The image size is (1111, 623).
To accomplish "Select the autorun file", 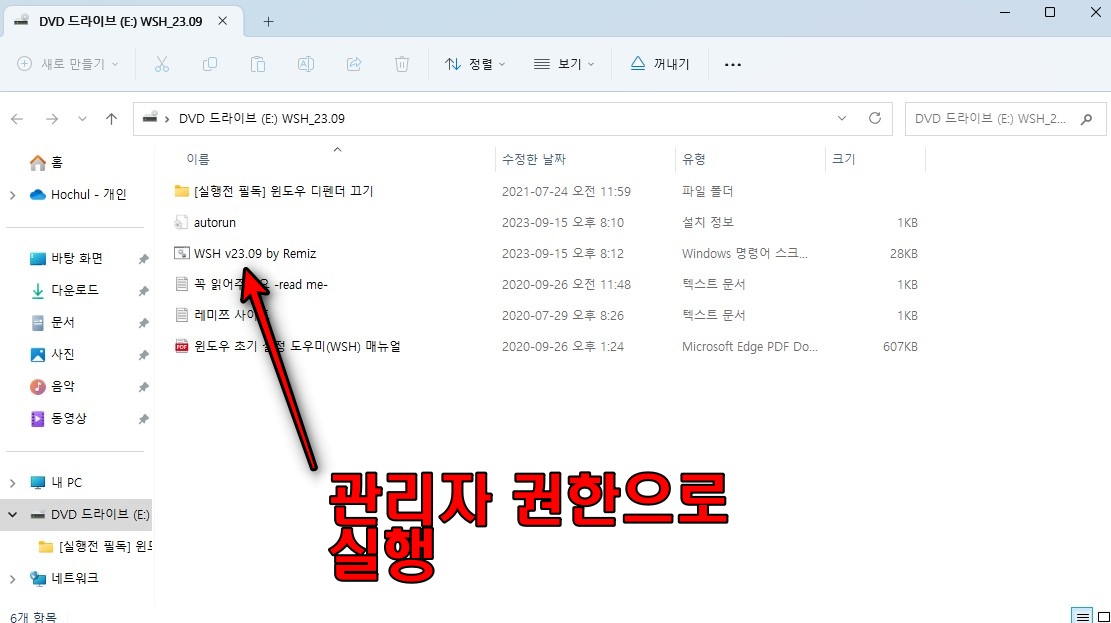I will click(205, 223).
